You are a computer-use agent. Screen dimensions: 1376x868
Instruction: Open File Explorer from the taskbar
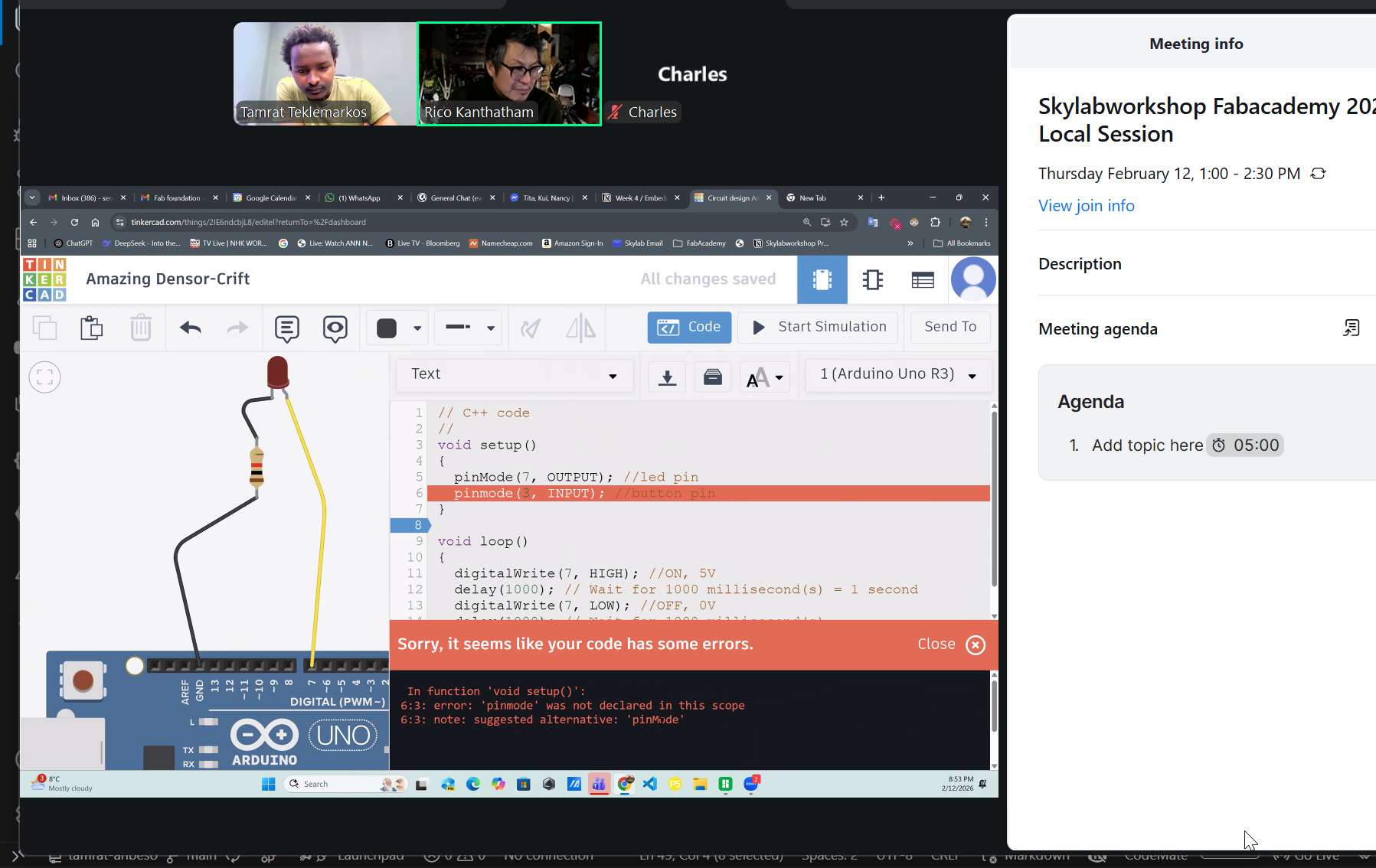700,784
